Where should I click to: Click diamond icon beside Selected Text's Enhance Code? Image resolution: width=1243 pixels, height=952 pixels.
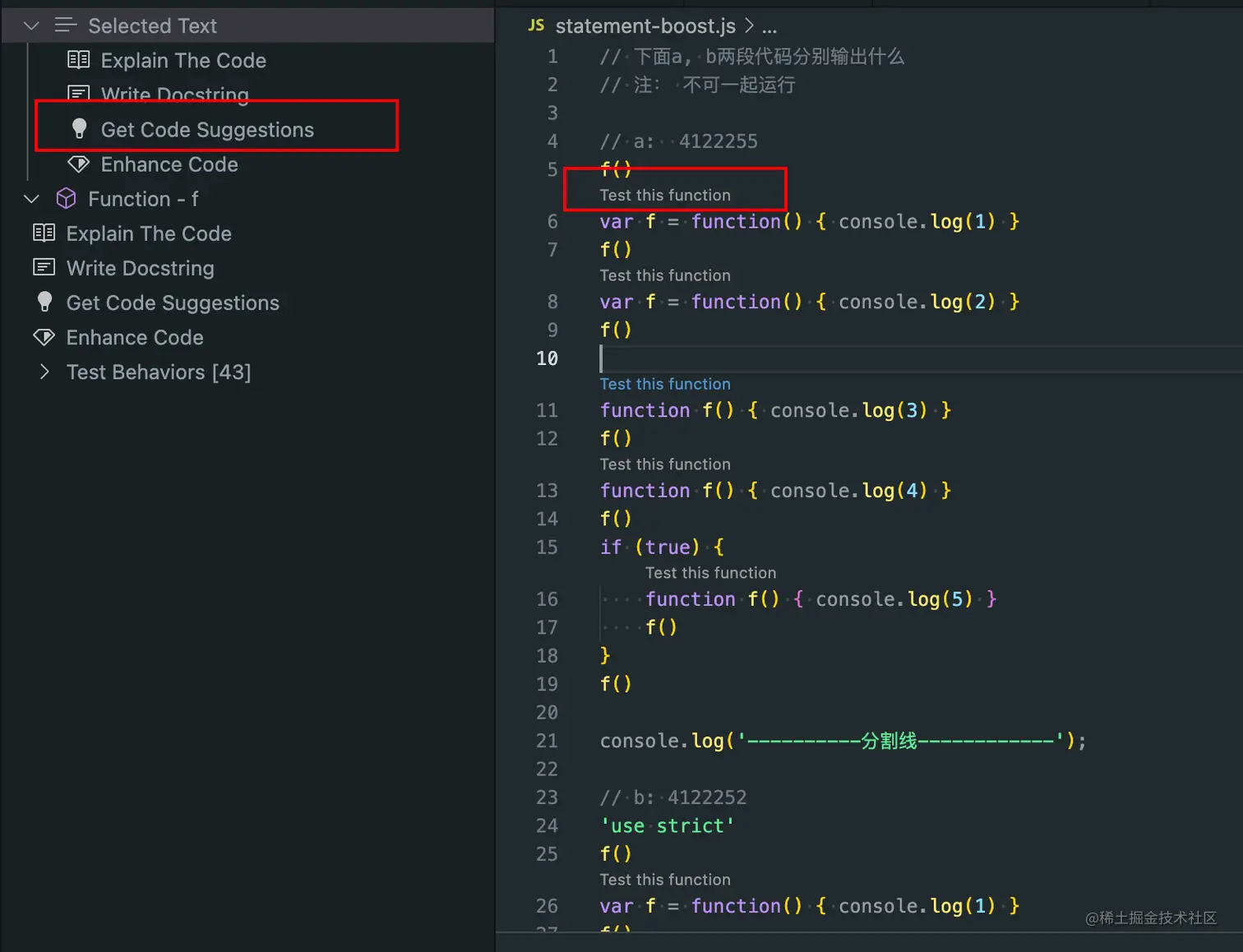(79, 164)
